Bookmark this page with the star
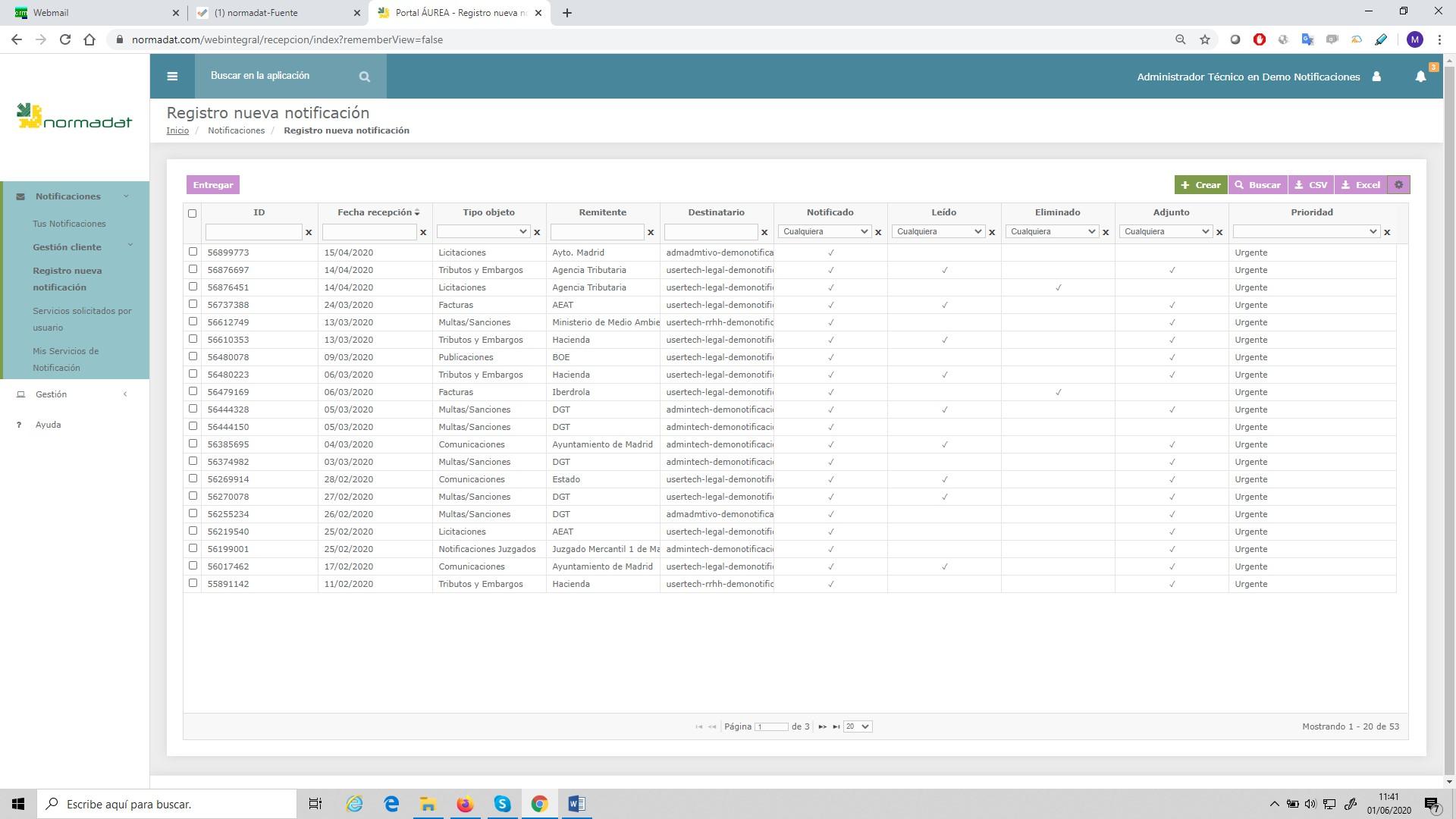The image size is (1456, 819). (x=1205, y=39)
